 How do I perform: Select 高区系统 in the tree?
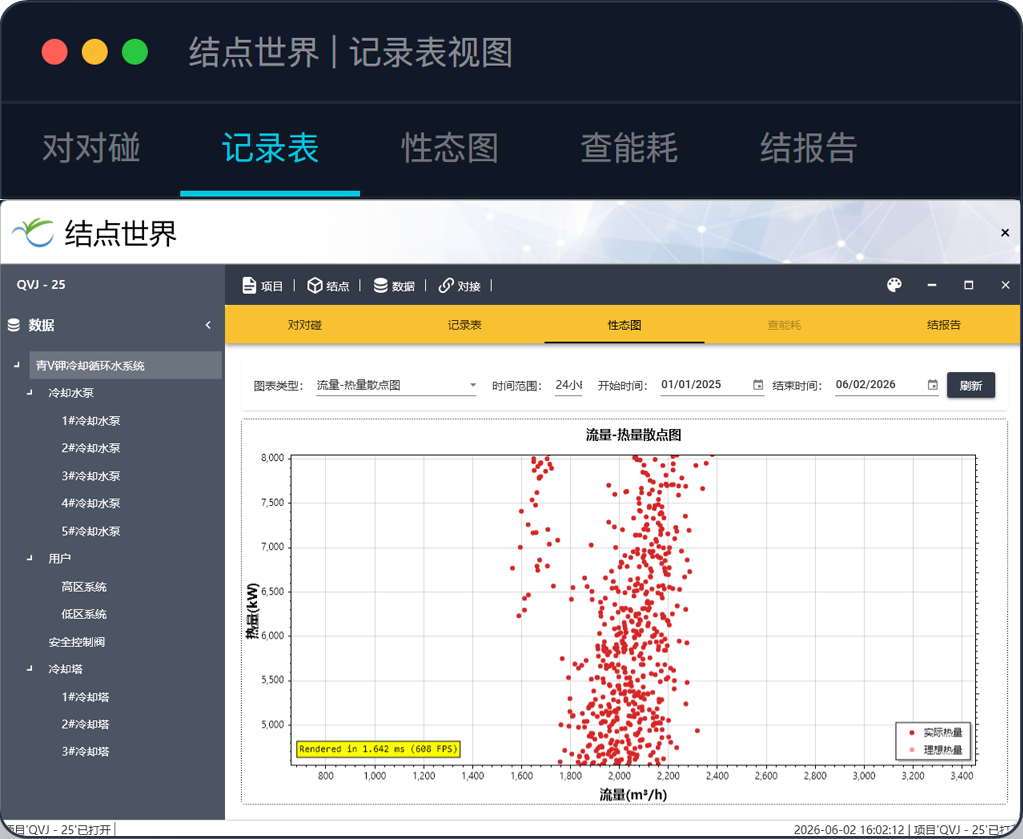point(84,587)
